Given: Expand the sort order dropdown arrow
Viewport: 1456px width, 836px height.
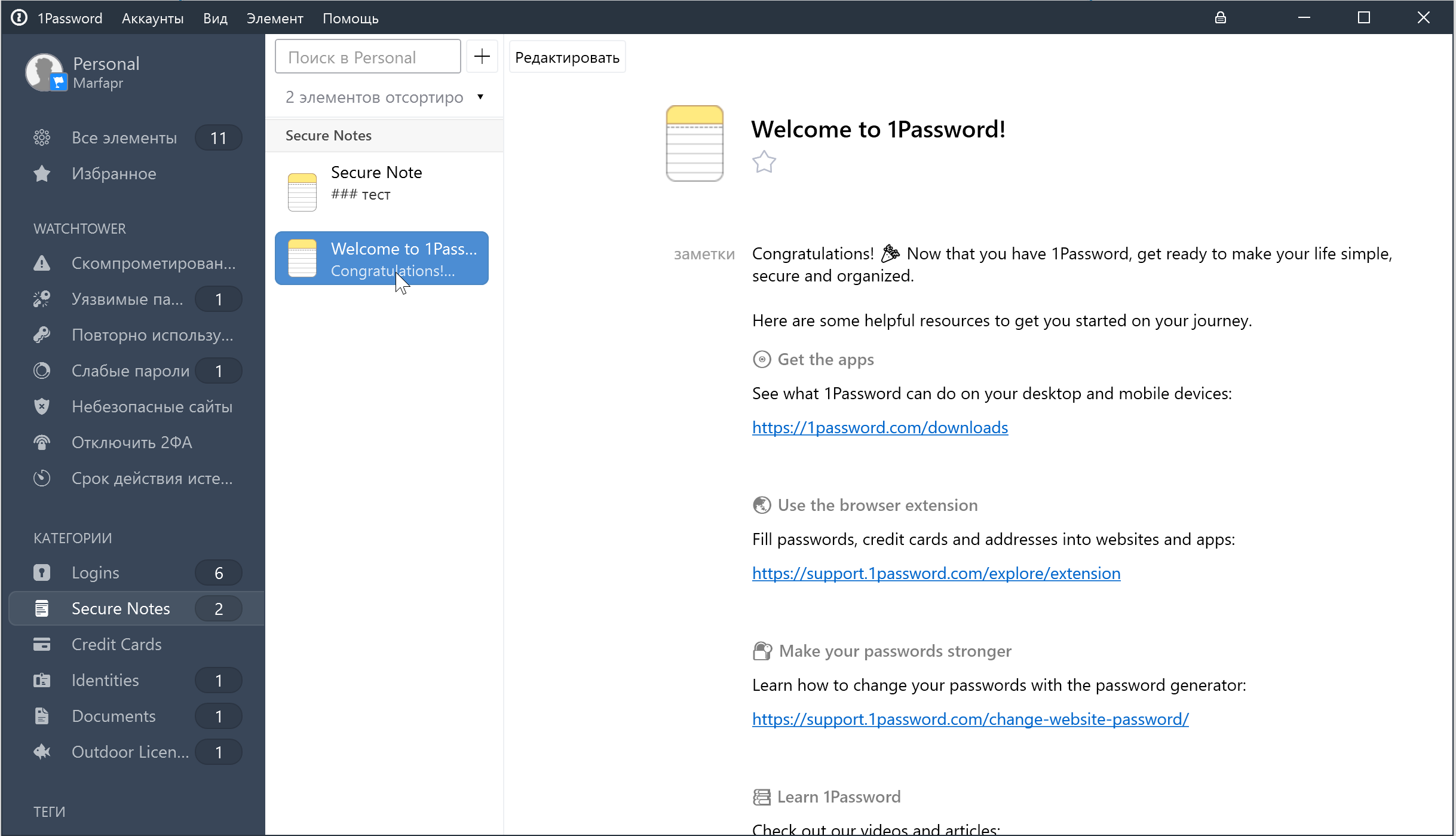Looking at the screenshot, I should [x=480, y=97].
